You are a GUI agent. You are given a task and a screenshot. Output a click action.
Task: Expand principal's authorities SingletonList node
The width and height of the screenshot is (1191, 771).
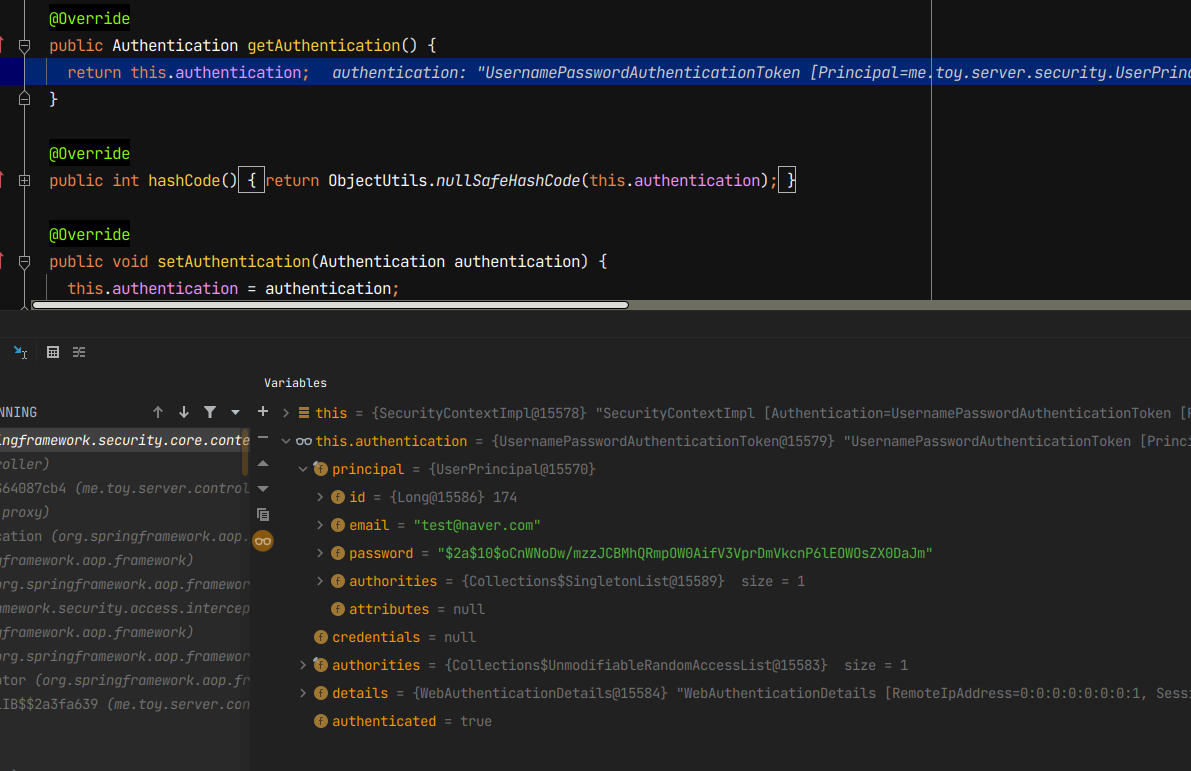pos(320,582)
